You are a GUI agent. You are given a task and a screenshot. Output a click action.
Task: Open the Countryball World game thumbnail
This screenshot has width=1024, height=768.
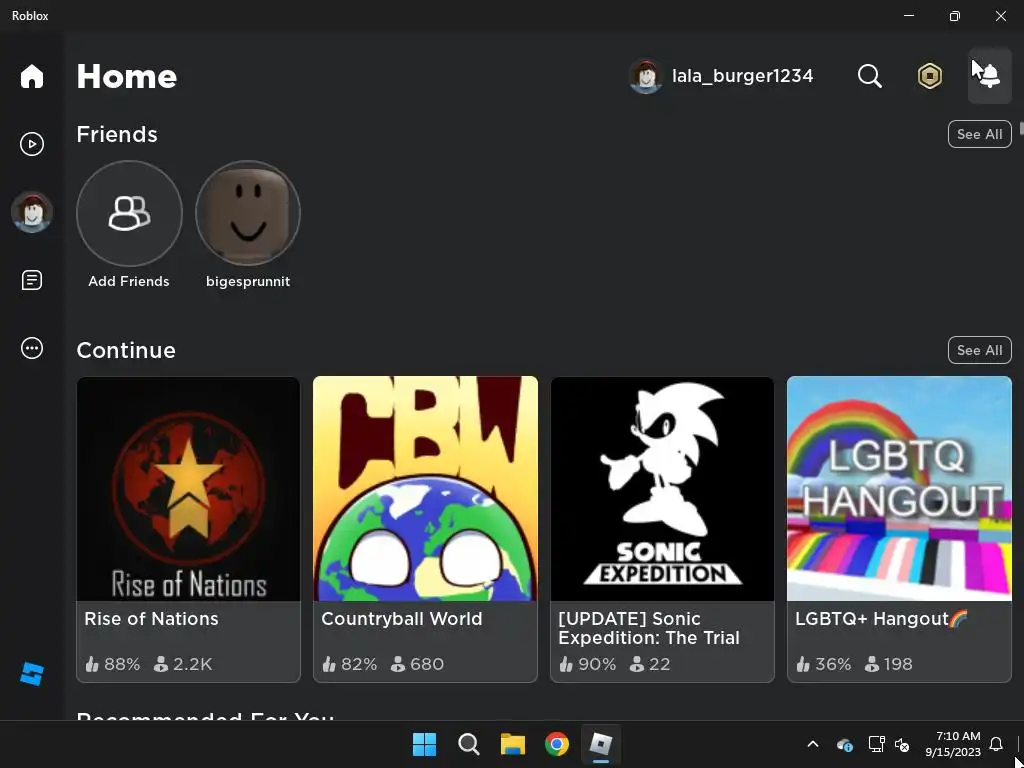click(x=425, y=488)
